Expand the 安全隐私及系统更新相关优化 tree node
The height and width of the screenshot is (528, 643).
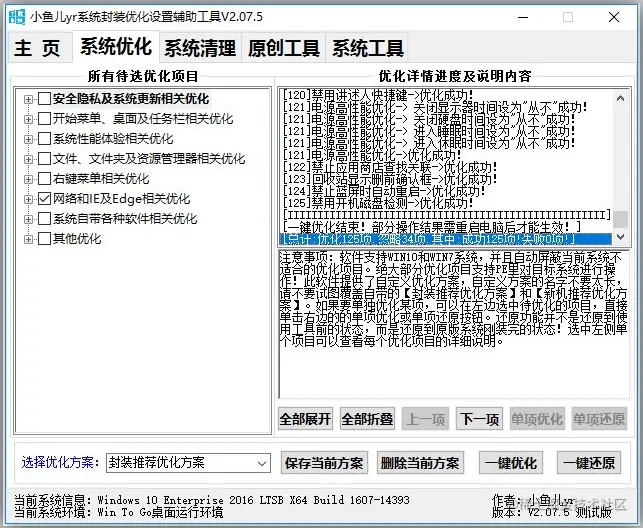pos(28,99)
